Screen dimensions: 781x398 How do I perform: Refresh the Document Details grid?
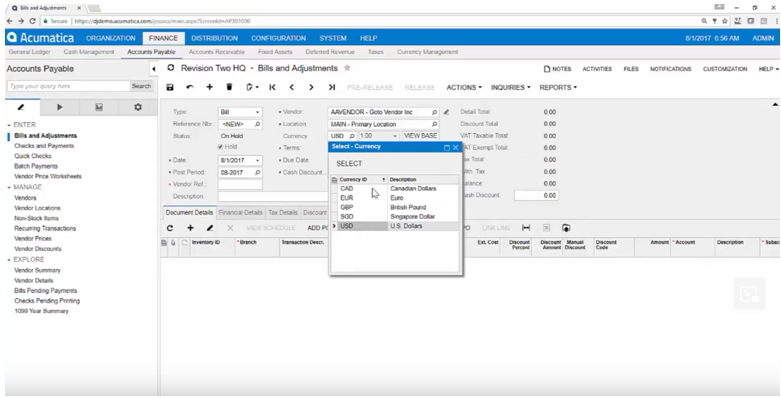pos(170,228)
